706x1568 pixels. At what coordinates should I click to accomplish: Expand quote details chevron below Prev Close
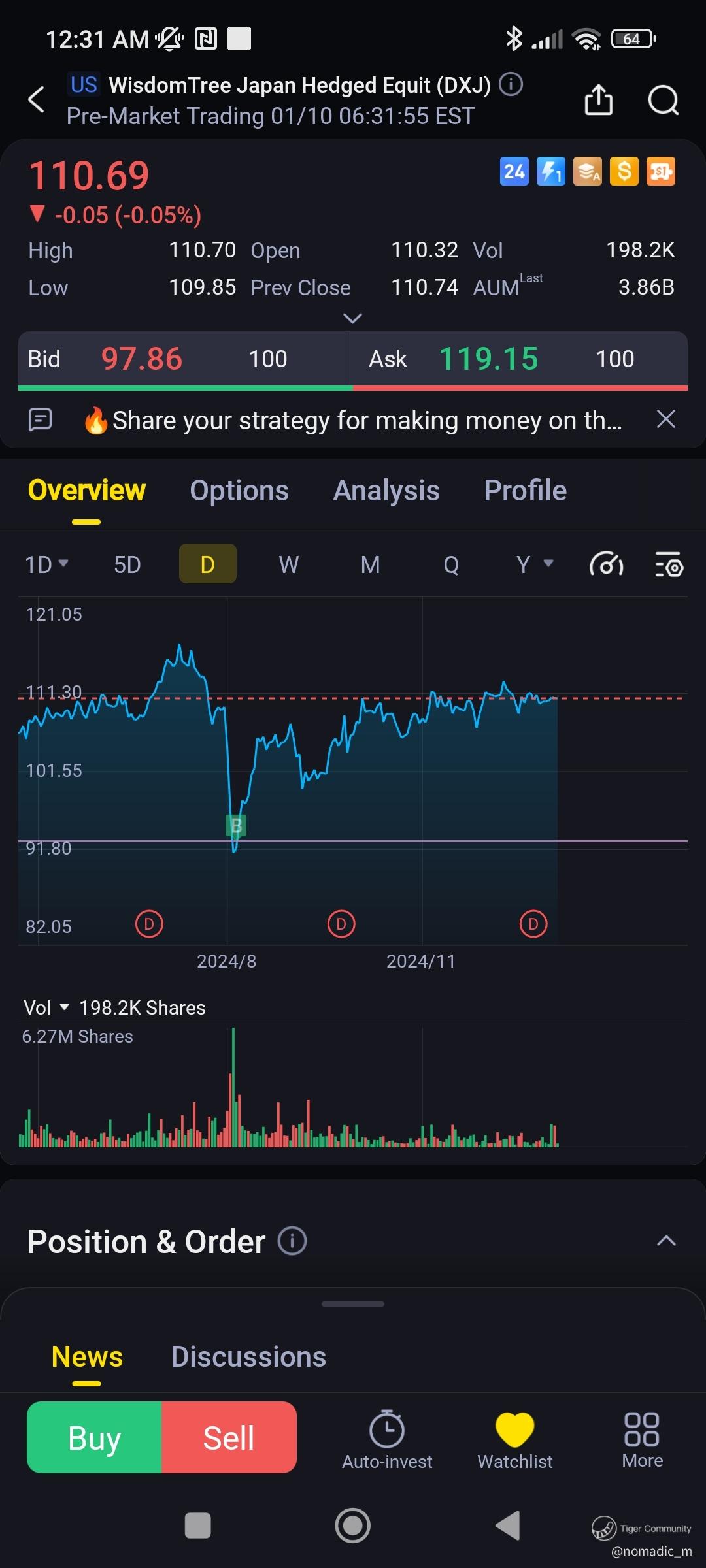tap(352, 318)
